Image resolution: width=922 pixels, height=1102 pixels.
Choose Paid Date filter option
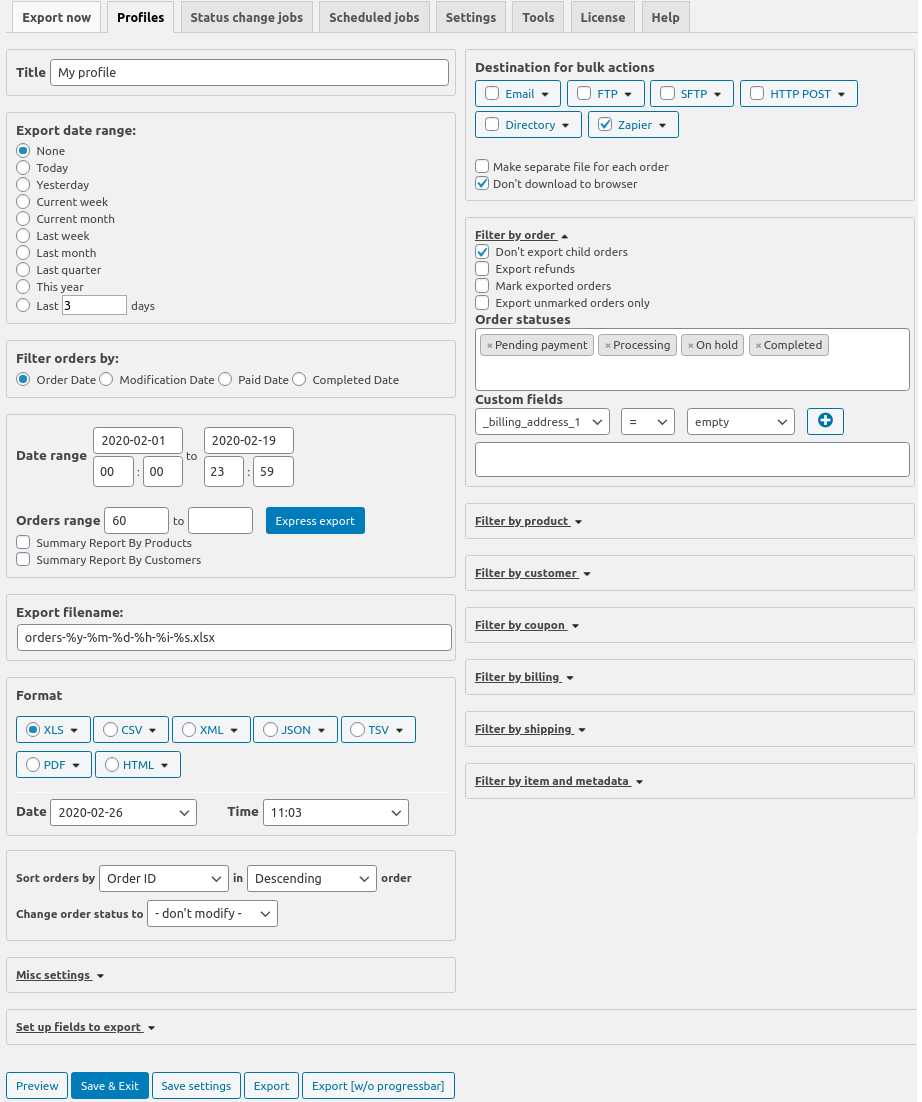coord(225,380)
